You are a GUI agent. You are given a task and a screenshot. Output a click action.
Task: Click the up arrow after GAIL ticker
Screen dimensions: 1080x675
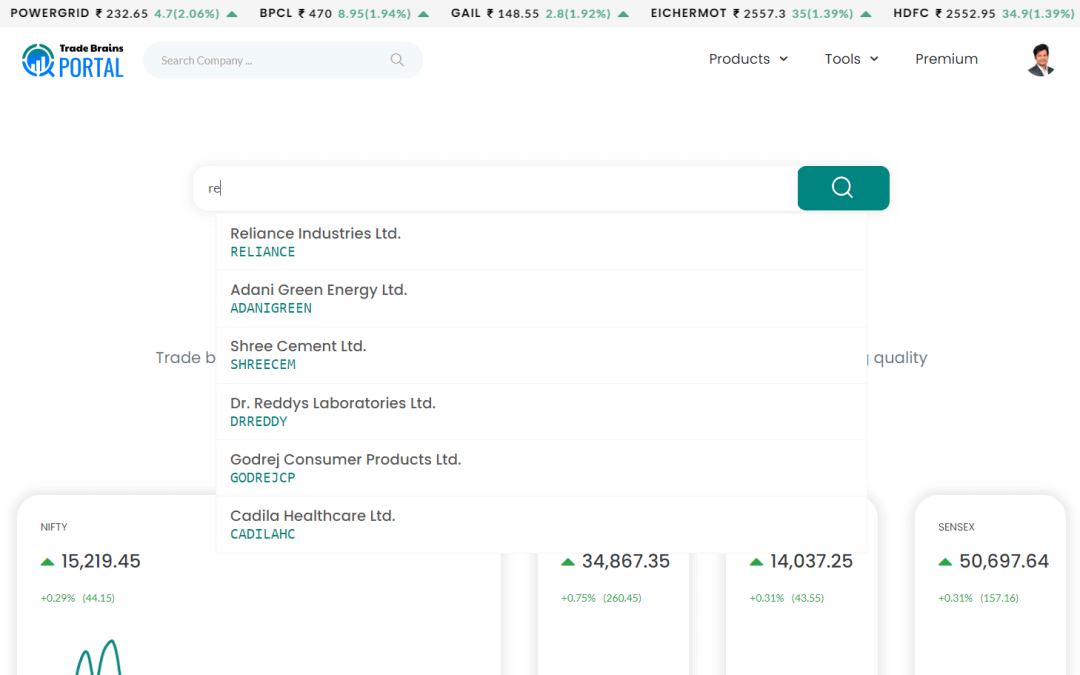[x=623, y=14]
